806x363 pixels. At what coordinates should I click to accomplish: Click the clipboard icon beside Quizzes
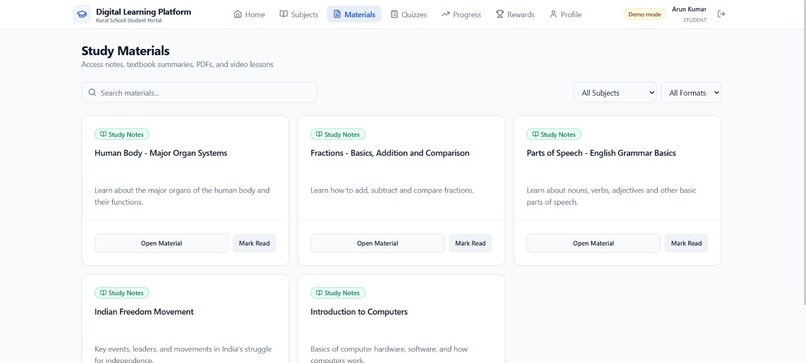[394, 14]
